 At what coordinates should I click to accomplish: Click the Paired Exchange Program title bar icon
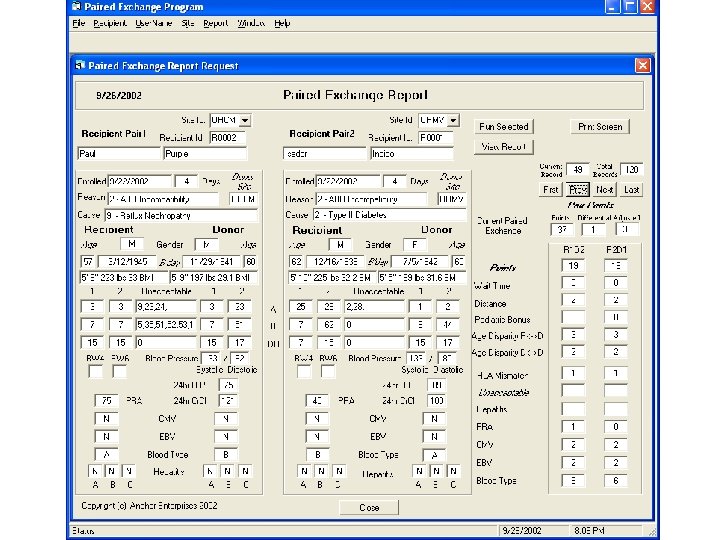click(78, 6)
